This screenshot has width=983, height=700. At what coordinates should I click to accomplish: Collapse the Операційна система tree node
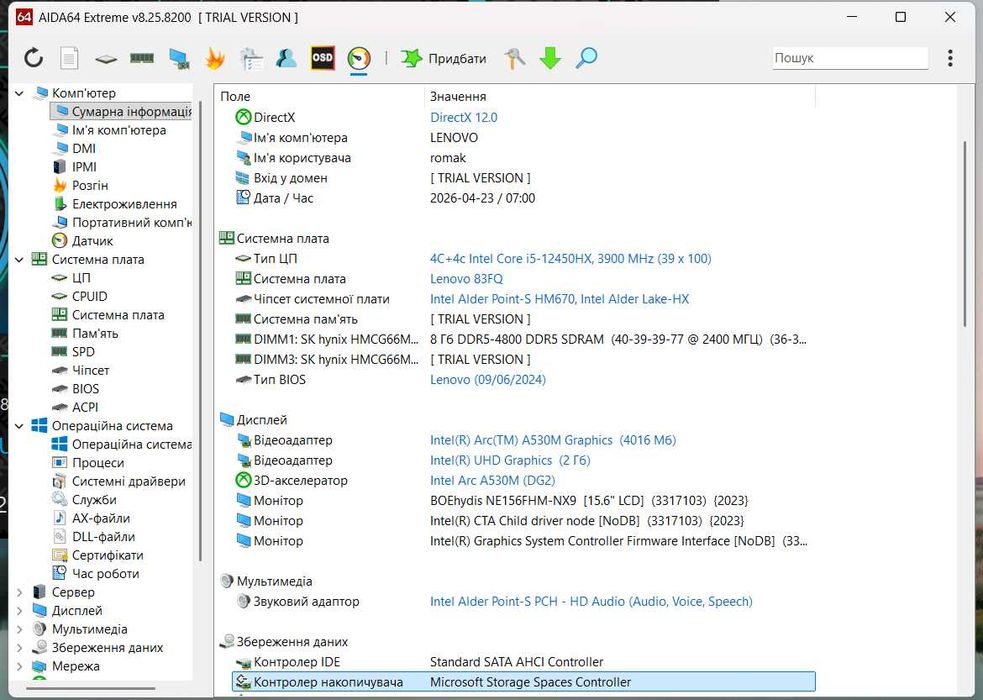point(19,426)
